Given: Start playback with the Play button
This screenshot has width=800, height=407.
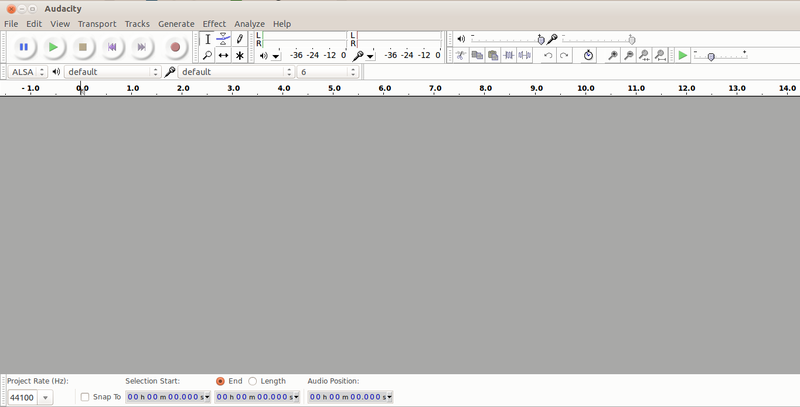Looking at the screenshot, I should pos(53,47).
